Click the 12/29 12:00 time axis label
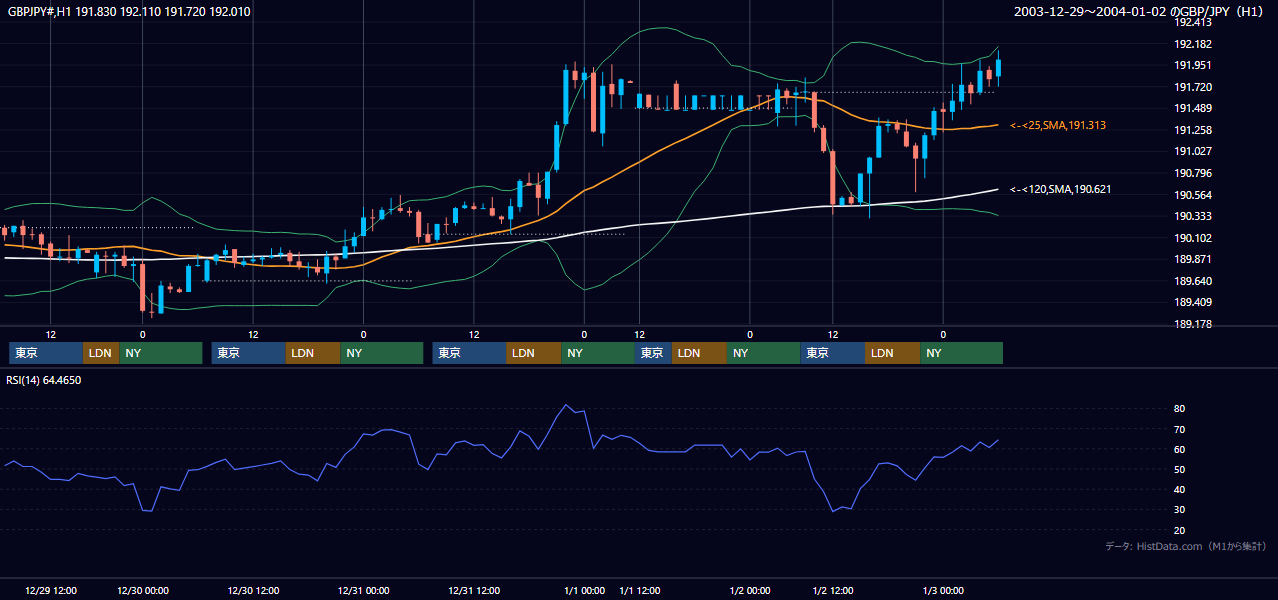Image resolution: width=1278 pixels, height=600 pixels. [51, 590]
